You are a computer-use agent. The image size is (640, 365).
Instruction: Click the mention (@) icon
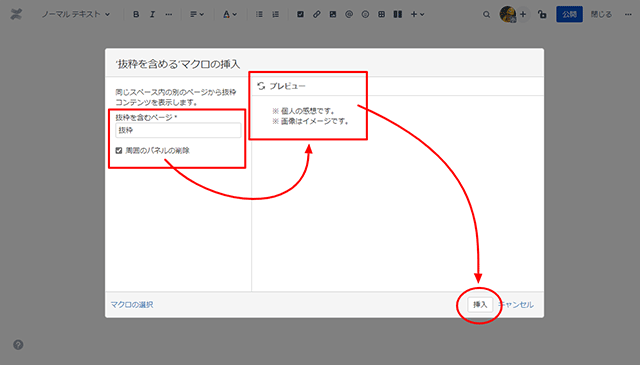click(349, 14)
